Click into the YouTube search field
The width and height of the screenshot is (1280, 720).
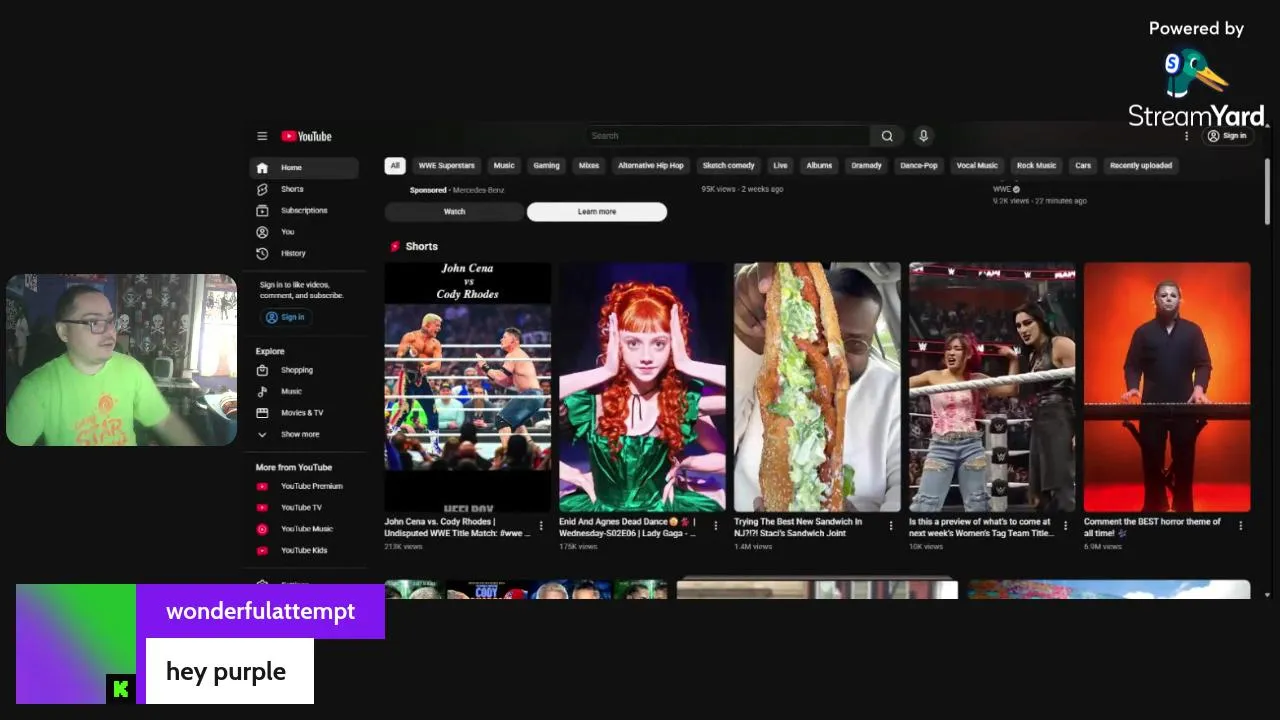tap(728, 136)
